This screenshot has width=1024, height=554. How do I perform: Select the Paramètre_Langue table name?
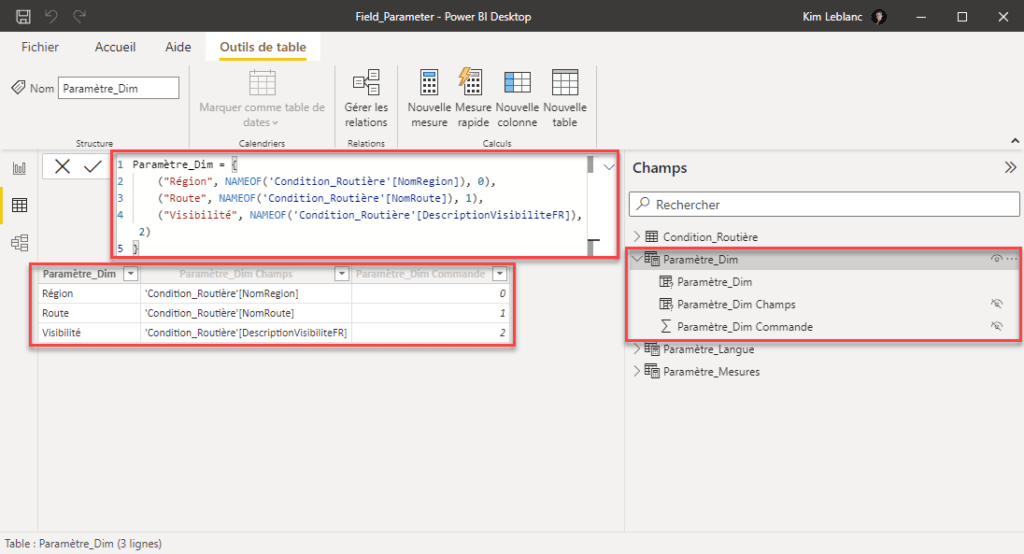[709, 350]
